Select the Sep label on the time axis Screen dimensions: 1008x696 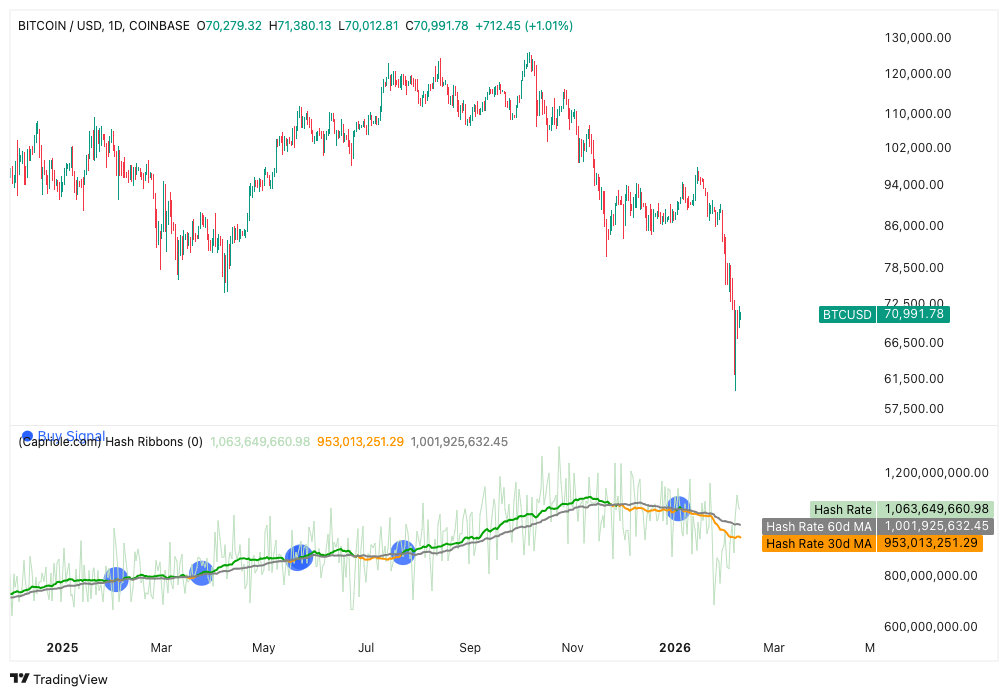470,647
